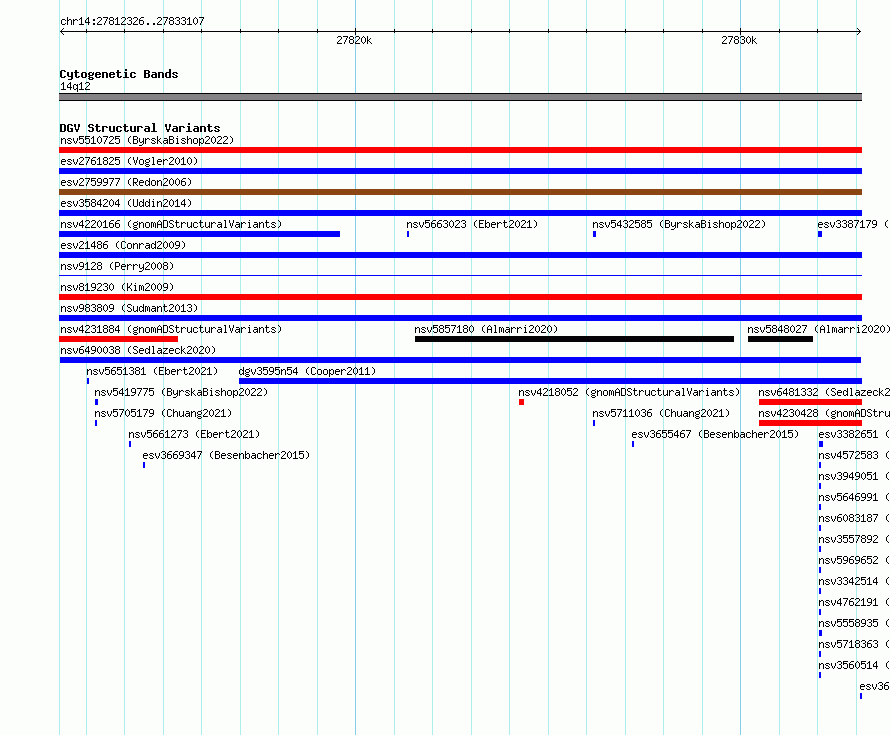Select the nsv5718363 variant label
The width and height of the screenshot is (890, 735).
pyautogui.click(x=854, y=644)
